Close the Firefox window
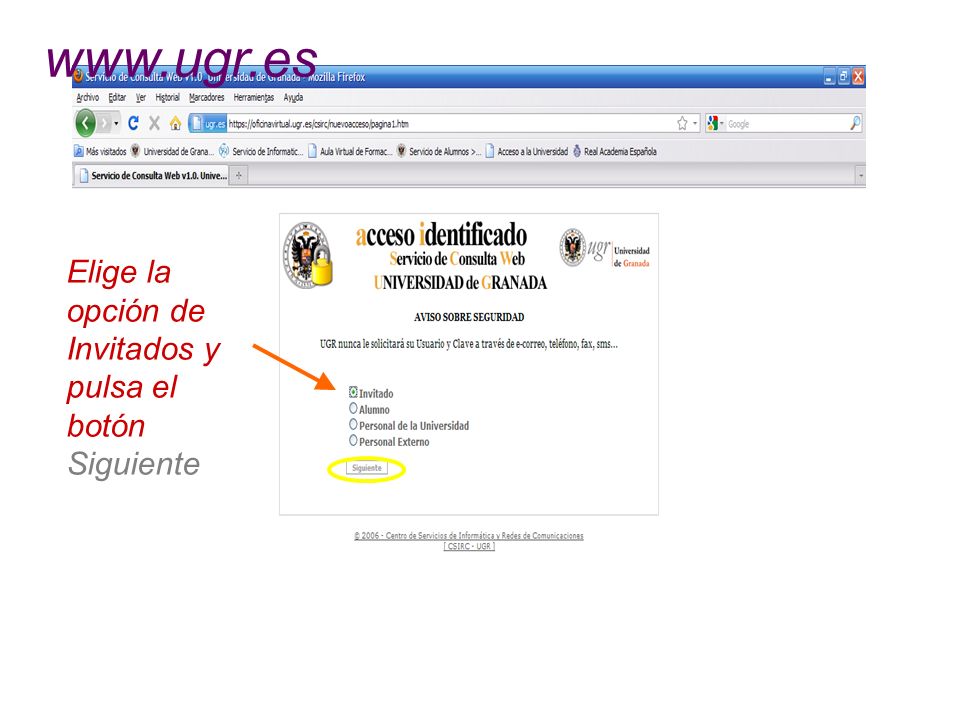Image resolution: width=960 pixels, height=720 pixels. pyautogui.click(x=858, y=77)
